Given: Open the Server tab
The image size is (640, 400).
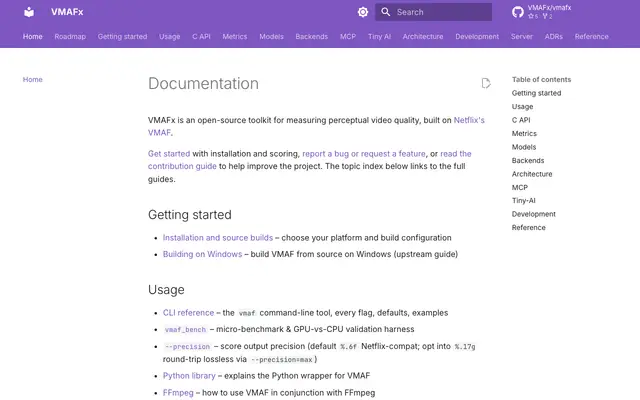Looking at the screenshot, I should [x=522, y=36].
